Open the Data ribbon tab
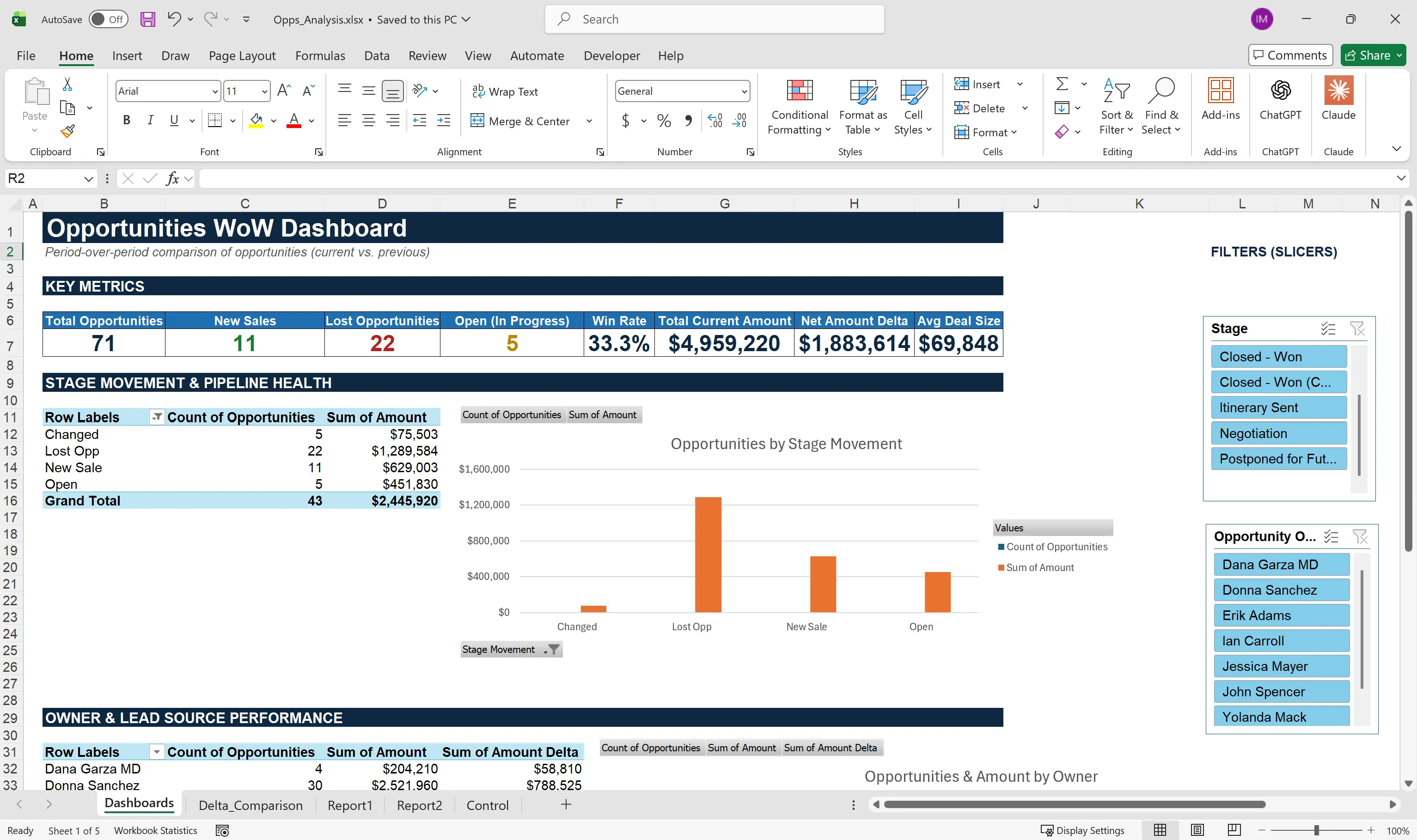The image size is (1417, 840). 377,55
